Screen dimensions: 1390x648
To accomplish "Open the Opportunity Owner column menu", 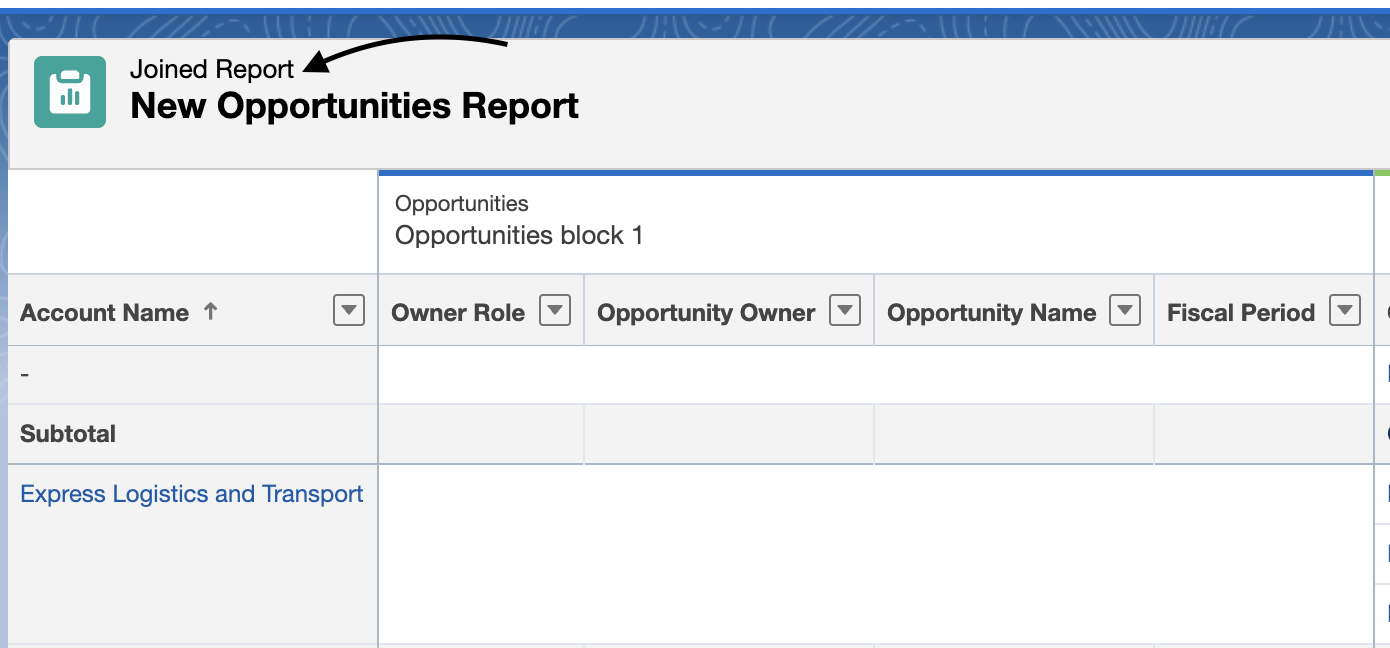I will (x=846, y=311).
